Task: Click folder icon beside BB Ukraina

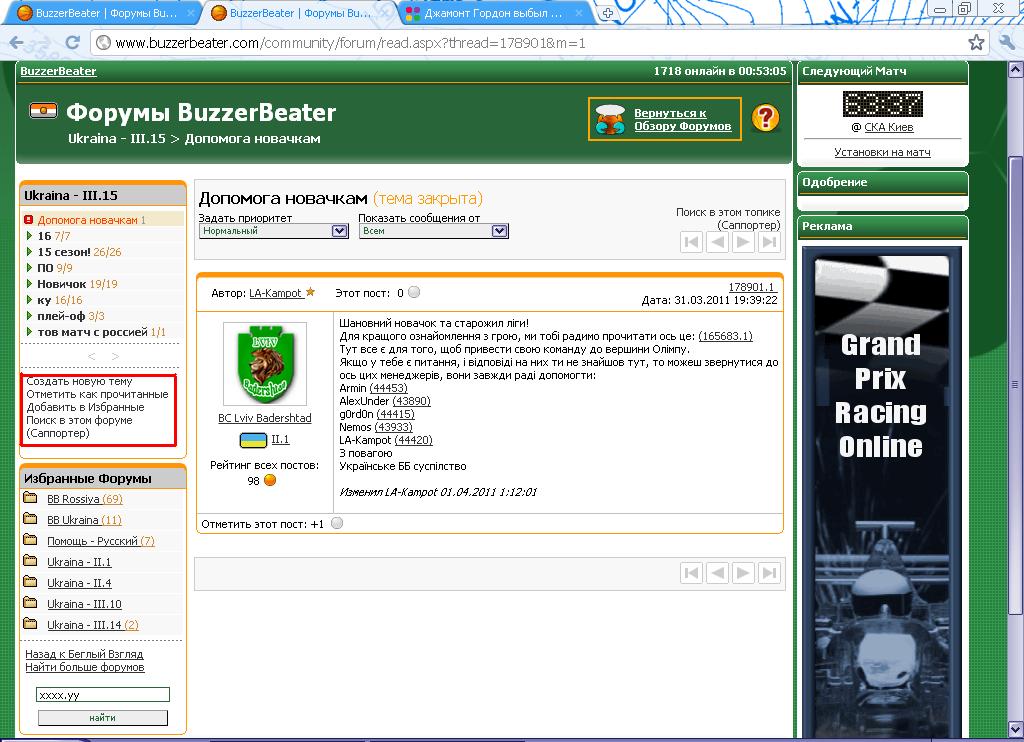Action: pos(30,519)
